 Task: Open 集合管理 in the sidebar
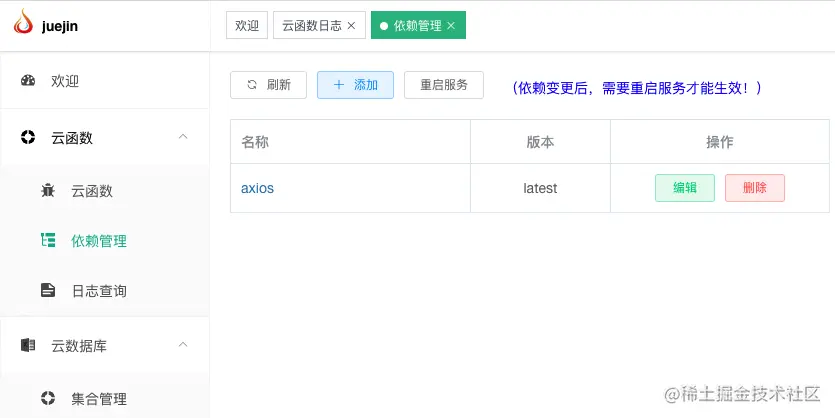click(105, 398)
